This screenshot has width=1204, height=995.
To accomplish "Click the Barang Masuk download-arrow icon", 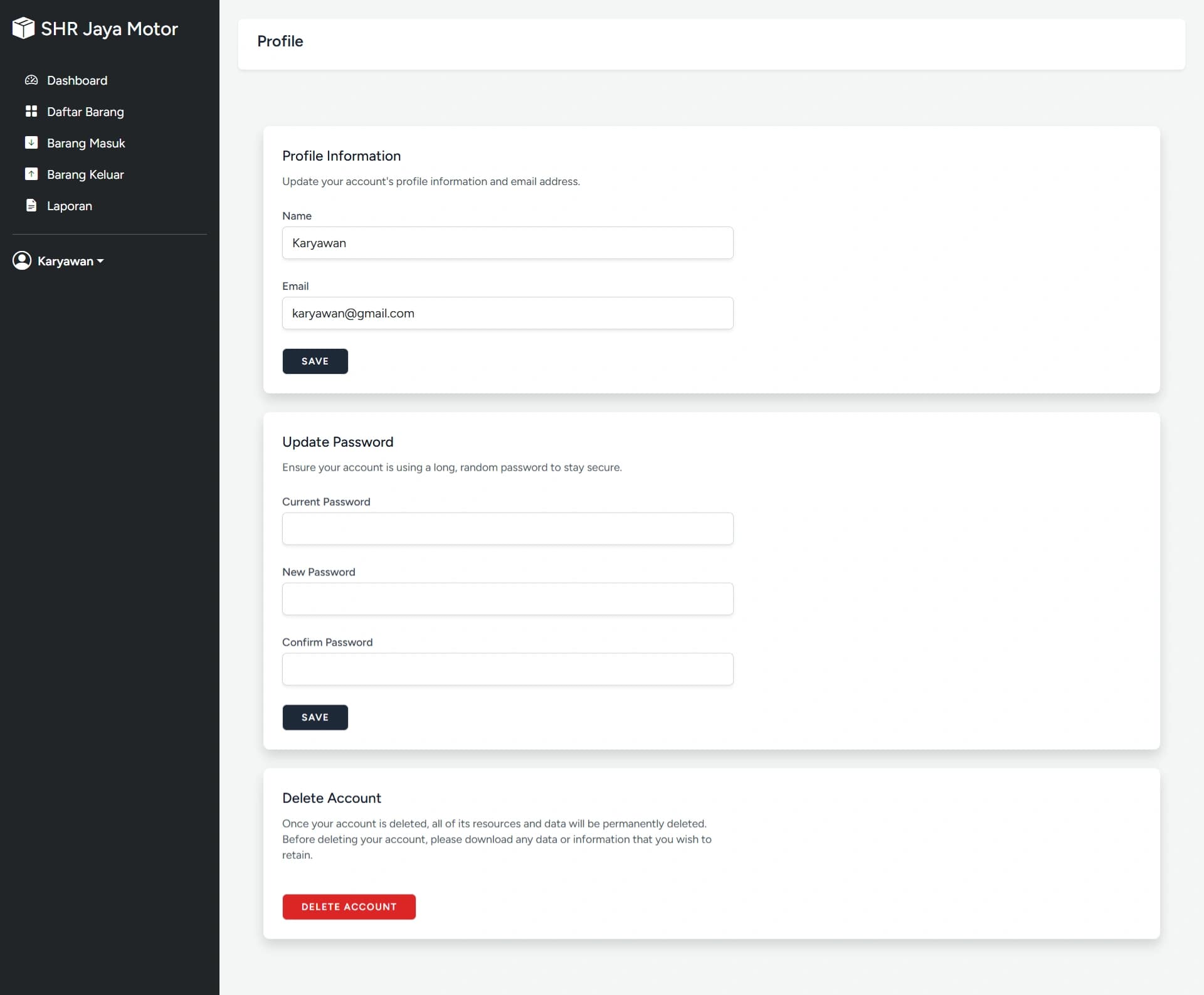I will click(x=31, y=143).
